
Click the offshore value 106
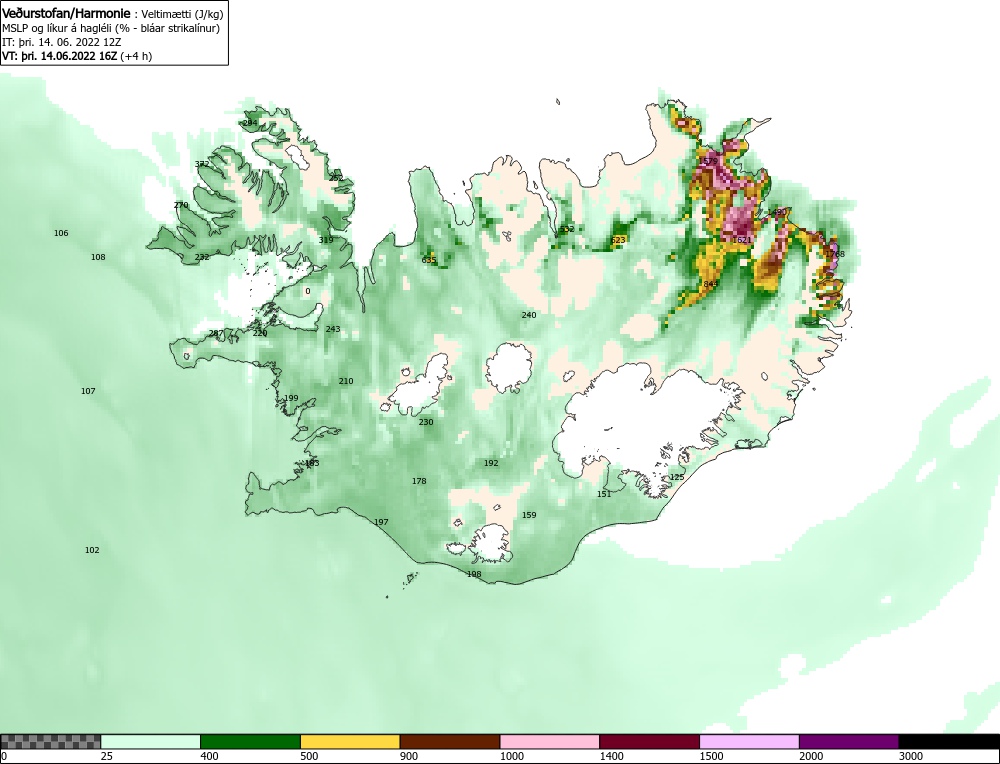61,233
